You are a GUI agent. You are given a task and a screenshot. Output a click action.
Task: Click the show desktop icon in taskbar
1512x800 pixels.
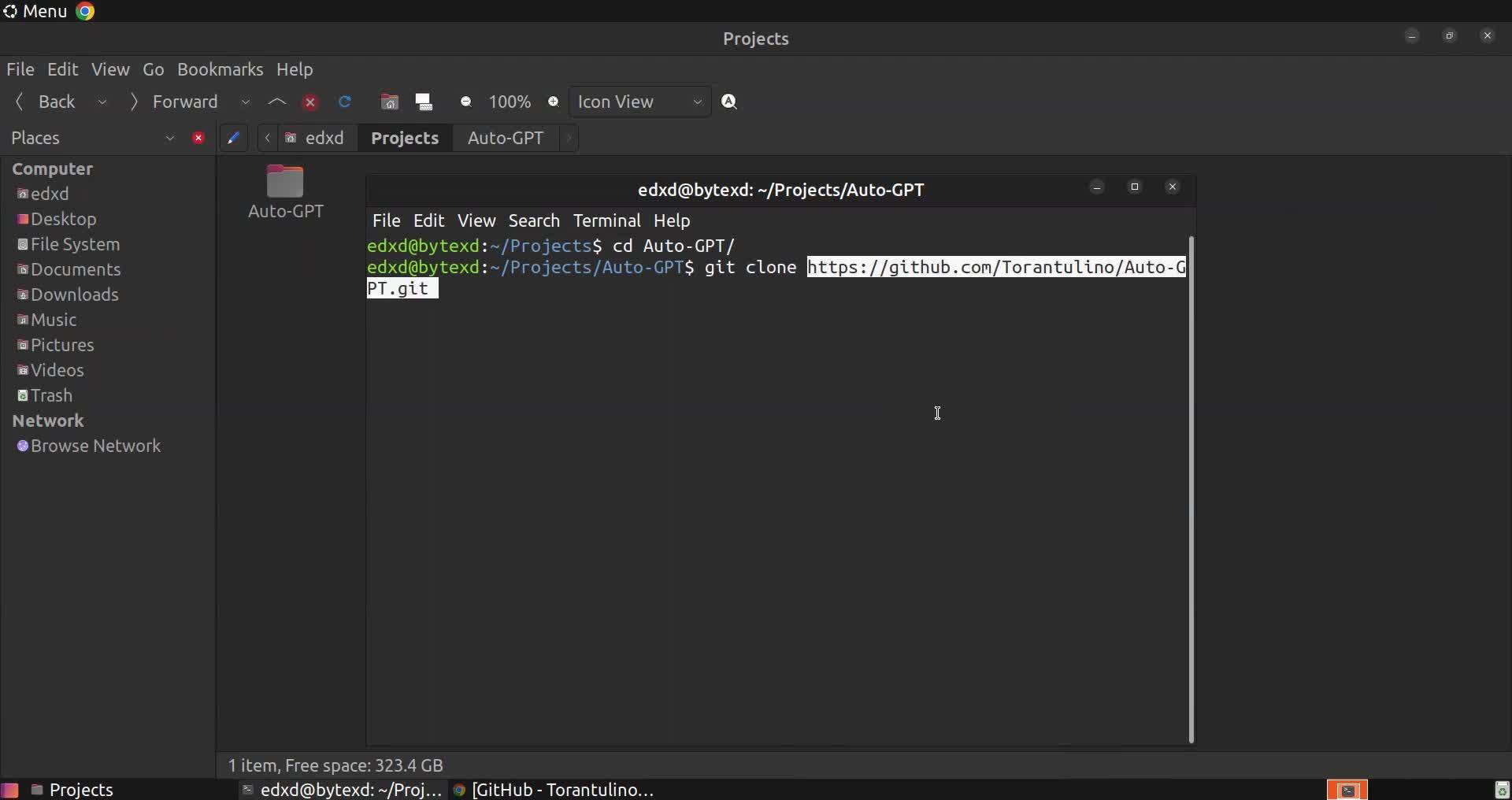point(9,790)
